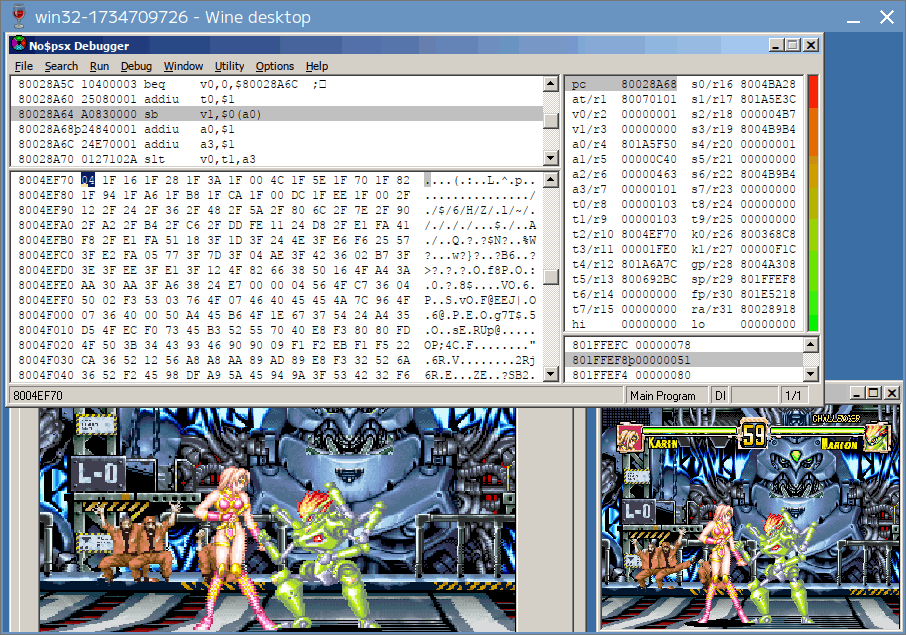This screenshot has height=635, width=906.
Task: Click the a0/r4 register value 801A5F50
Action: point(648,144)
